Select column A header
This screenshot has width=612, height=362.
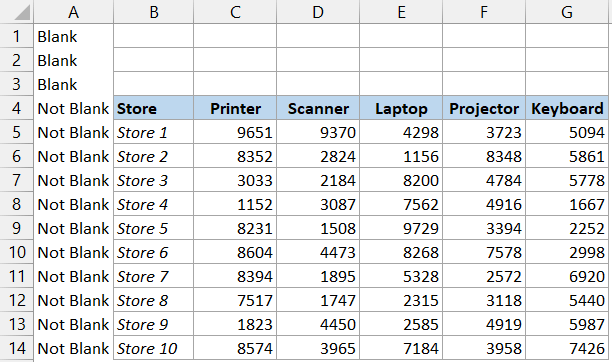pos(73,12)
